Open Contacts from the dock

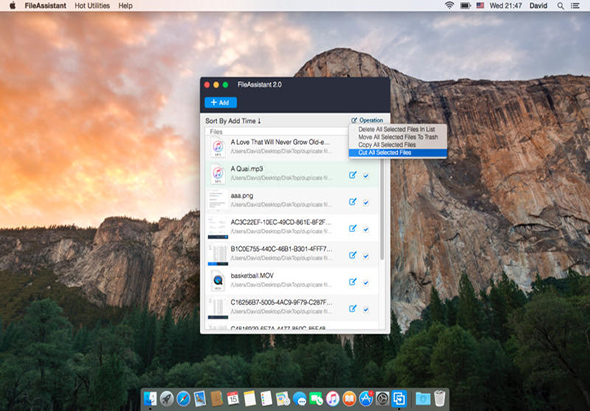216,399
